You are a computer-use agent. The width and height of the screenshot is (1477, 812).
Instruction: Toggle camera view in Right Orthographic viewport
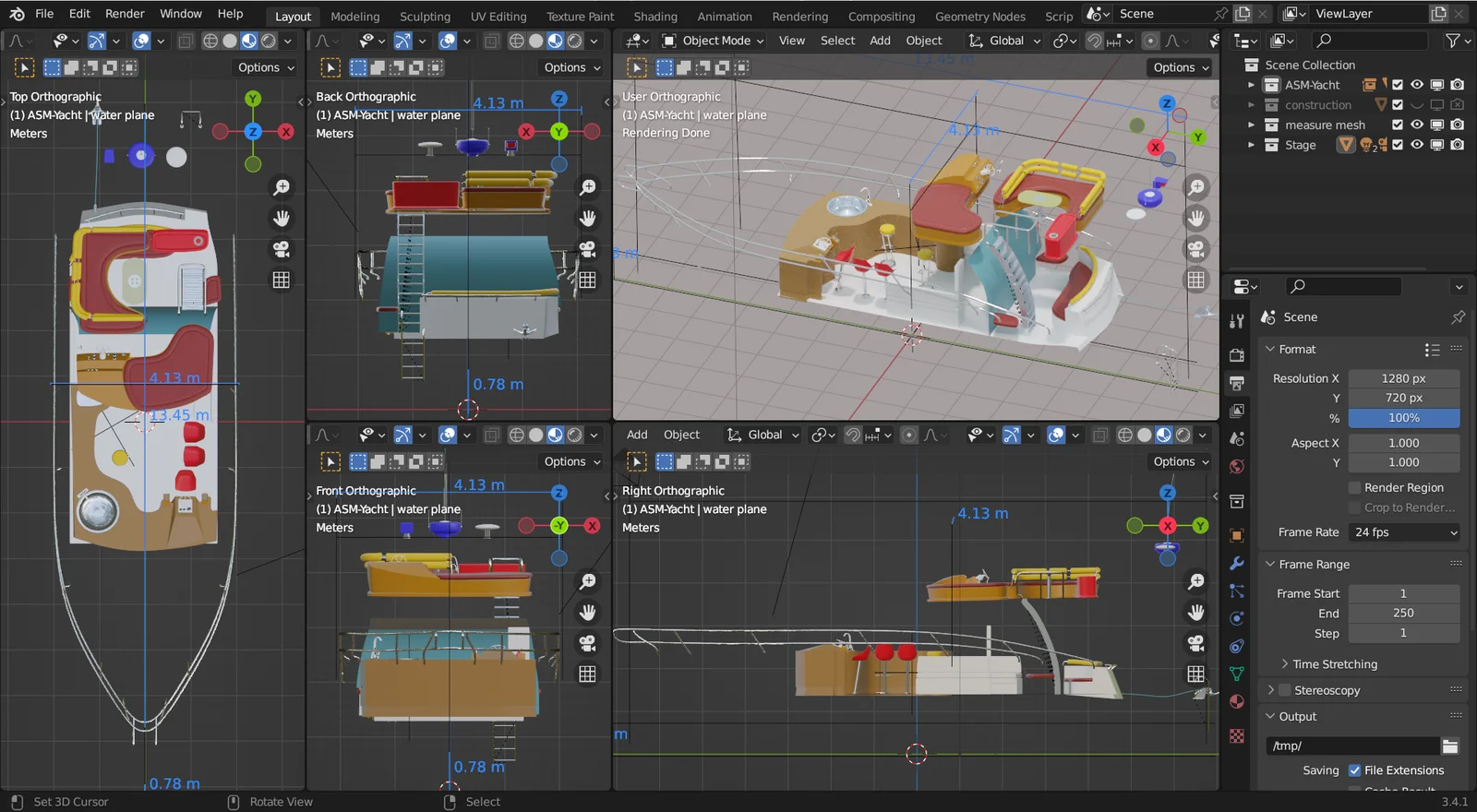[1196, 643]
